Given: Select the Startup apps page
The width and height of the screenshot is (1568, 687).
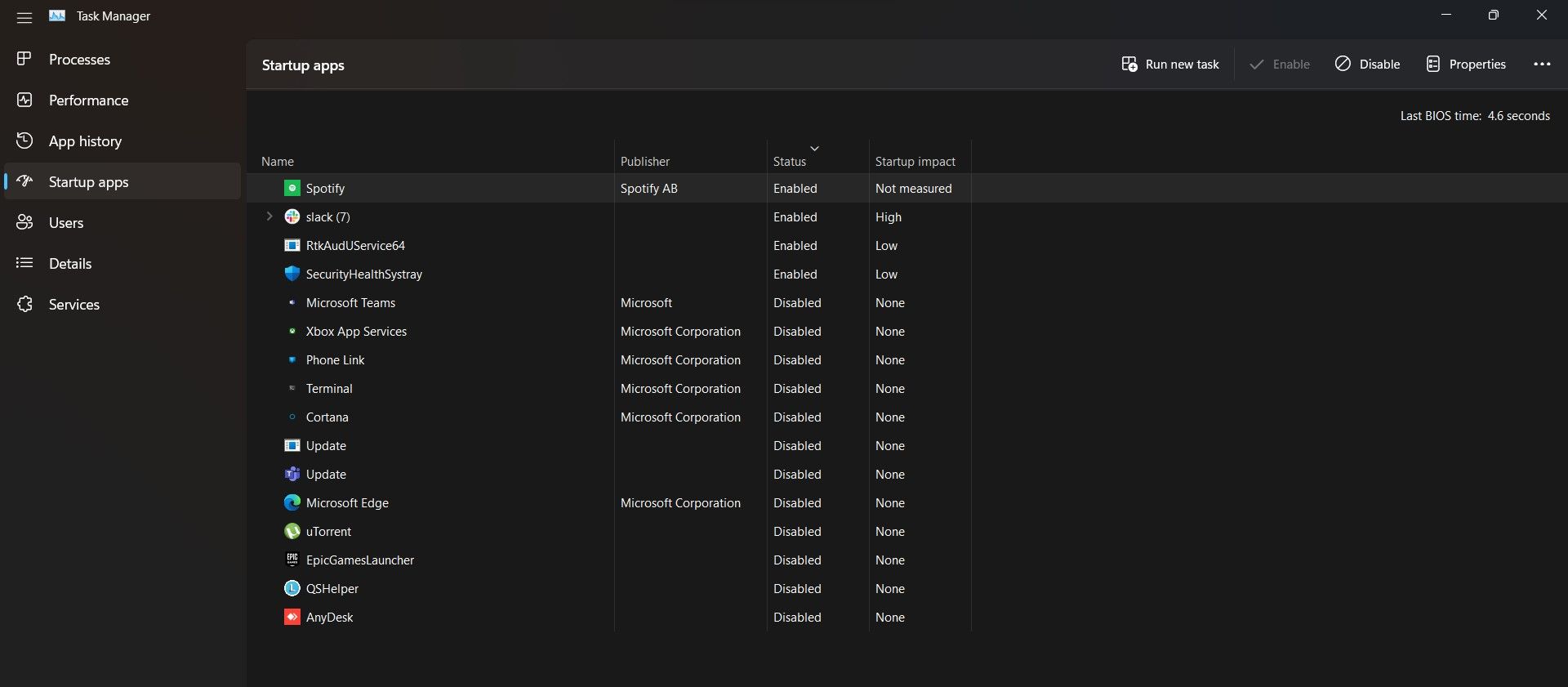Looking at the screenshot, I should 122,181.
